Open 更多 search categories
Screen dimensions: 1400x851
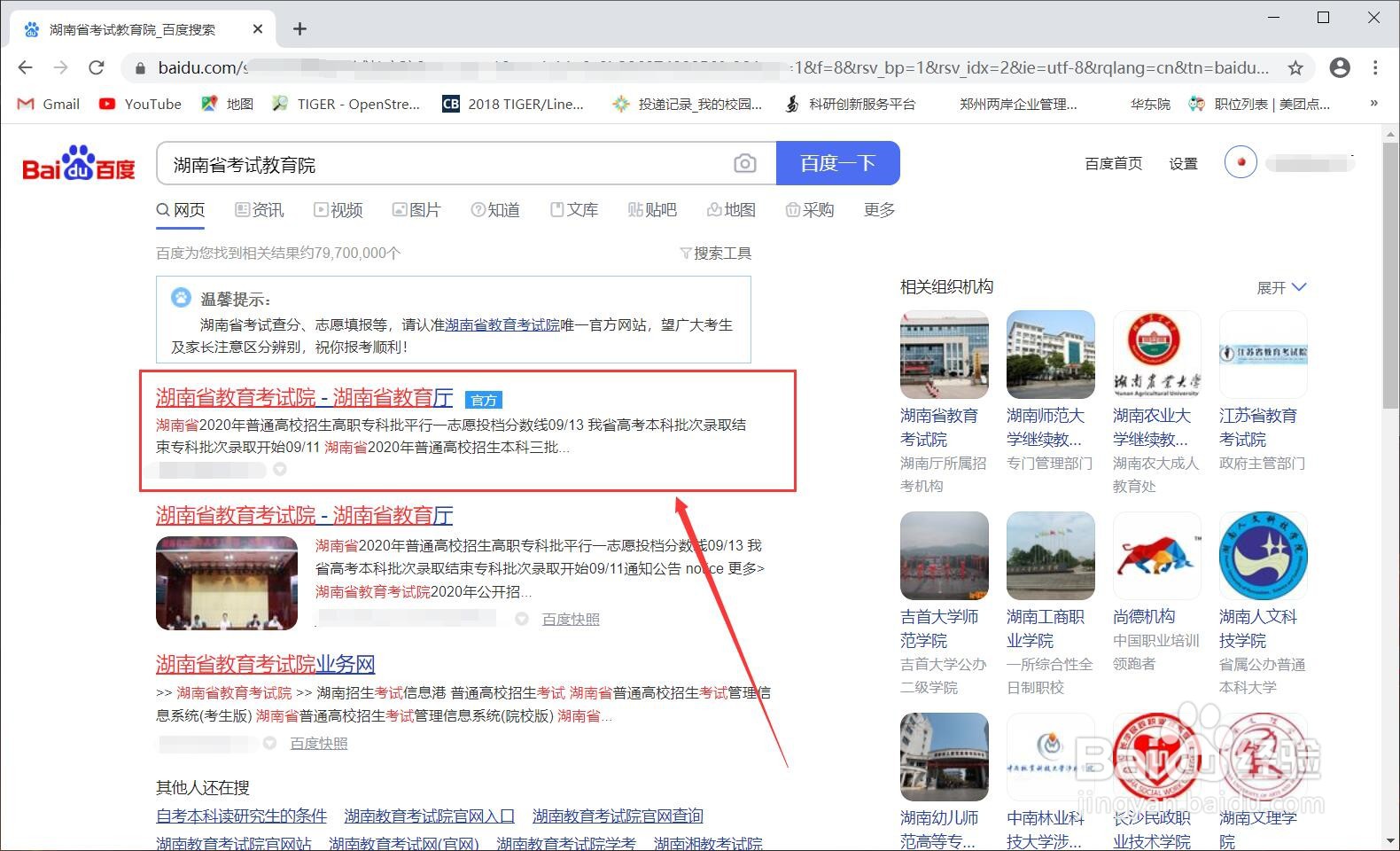click(x=879, y=210)
